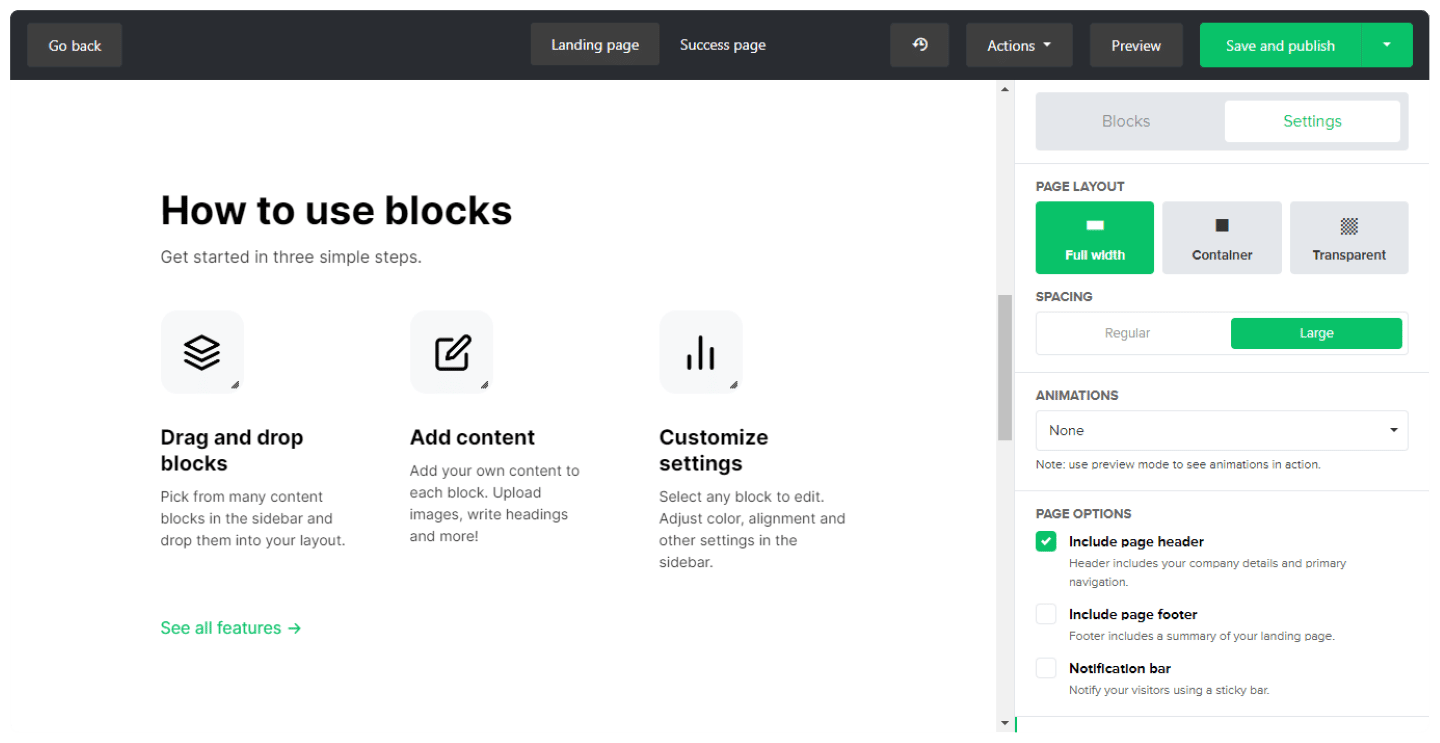Click the Preview button
This screenshot has height=743, width=1440.
pyautogui.click(x=1136, y=45)
